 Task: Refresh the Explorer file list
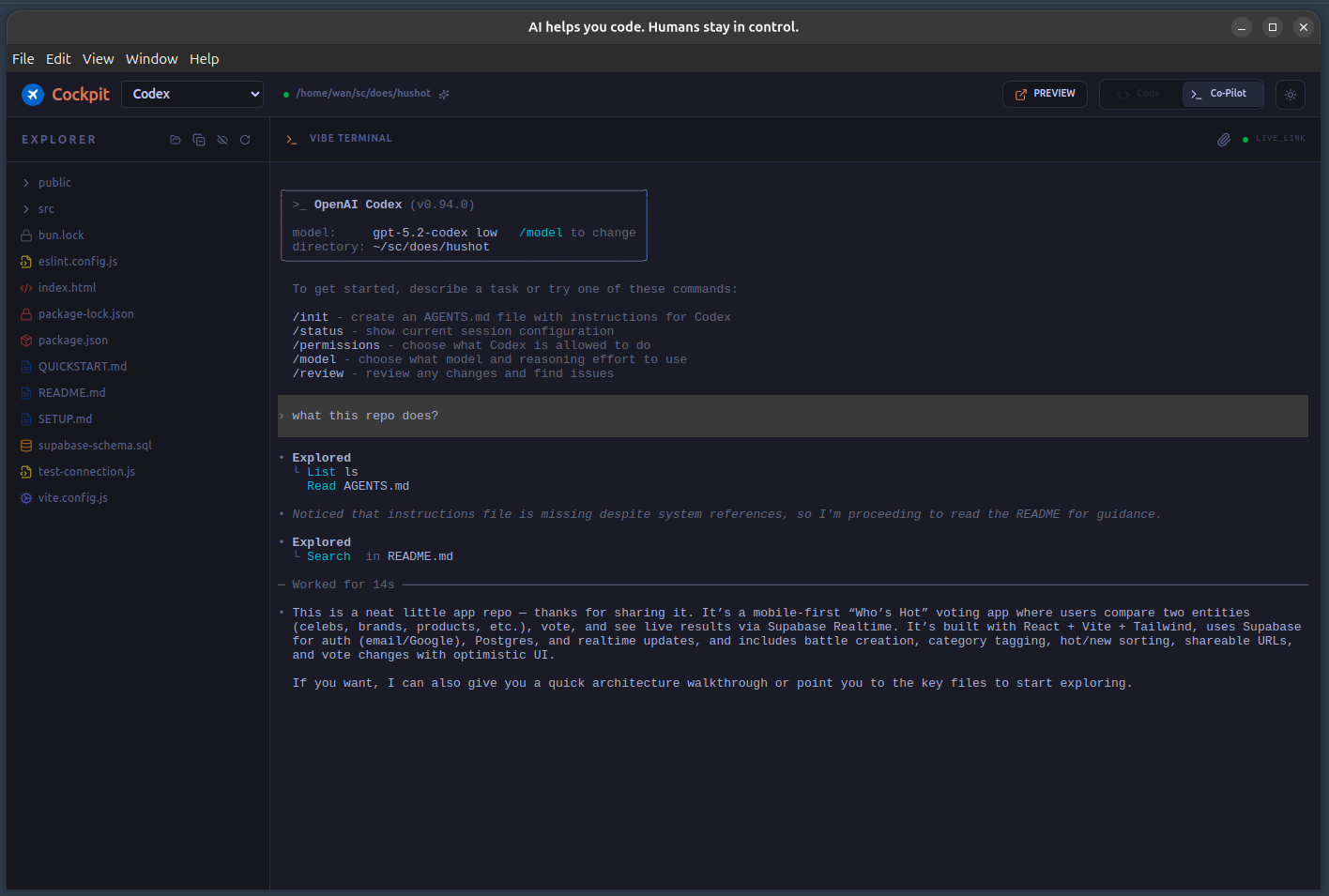pos(245,140)
